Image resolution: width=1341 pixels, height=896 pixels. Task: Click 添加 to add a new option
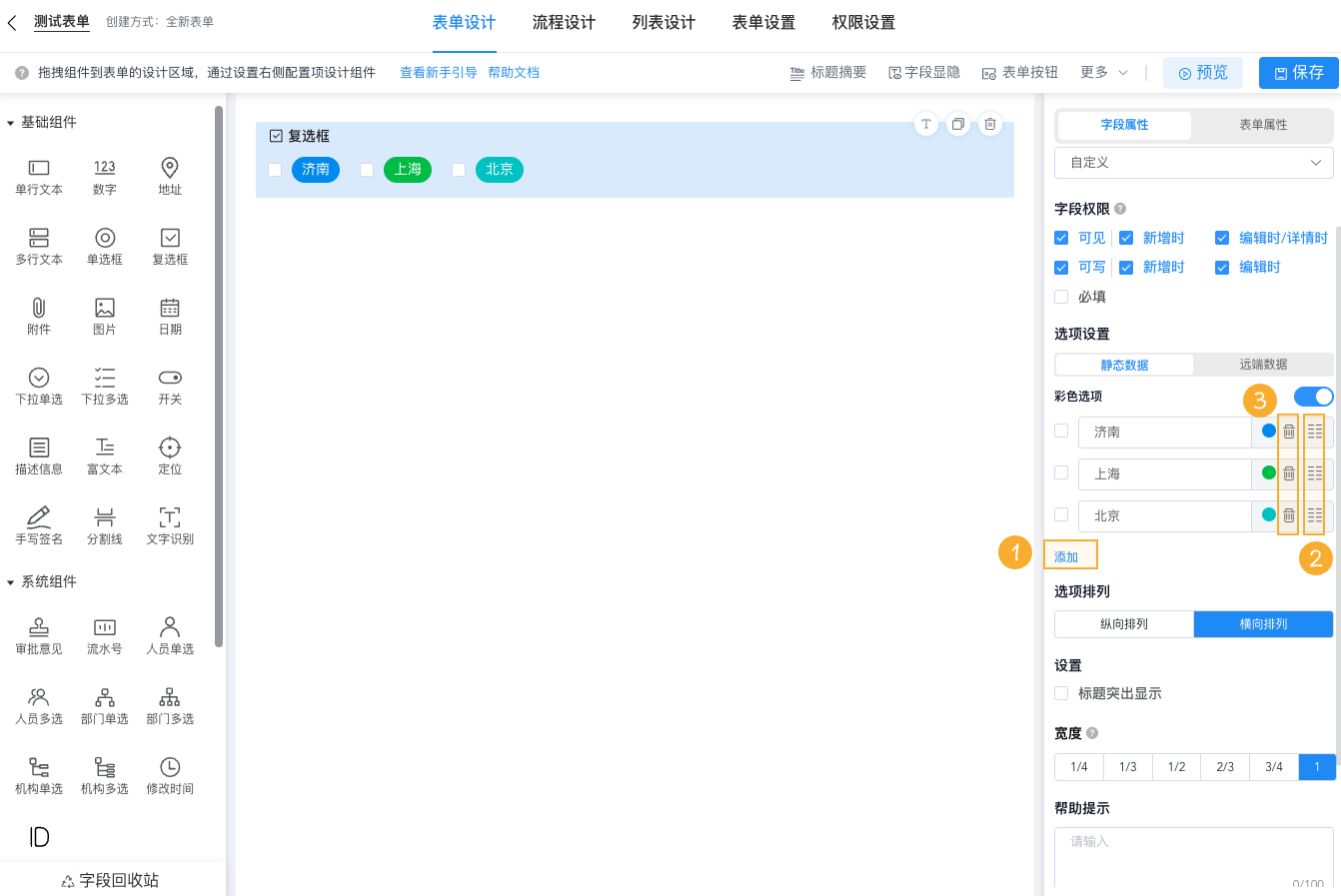[x=1070, y=553]
